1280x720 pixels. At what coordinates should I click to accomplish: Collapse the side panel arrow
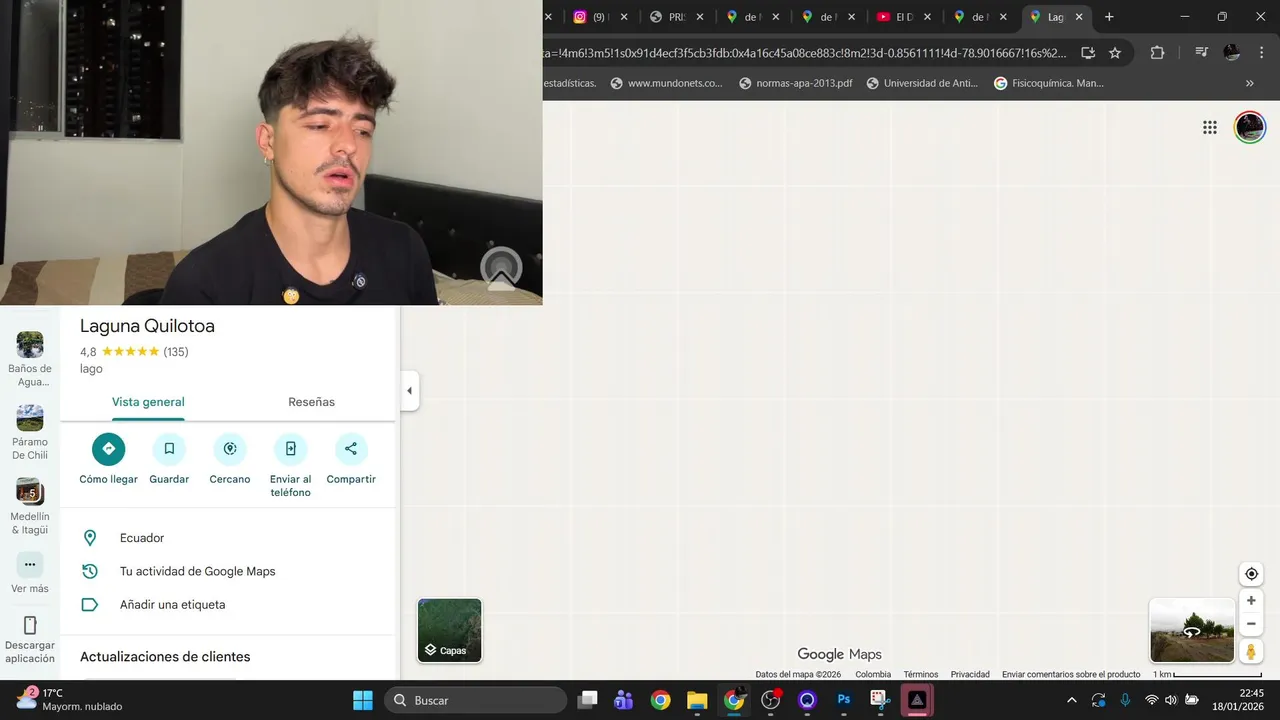pyautogui.click(x=409, y=390)
